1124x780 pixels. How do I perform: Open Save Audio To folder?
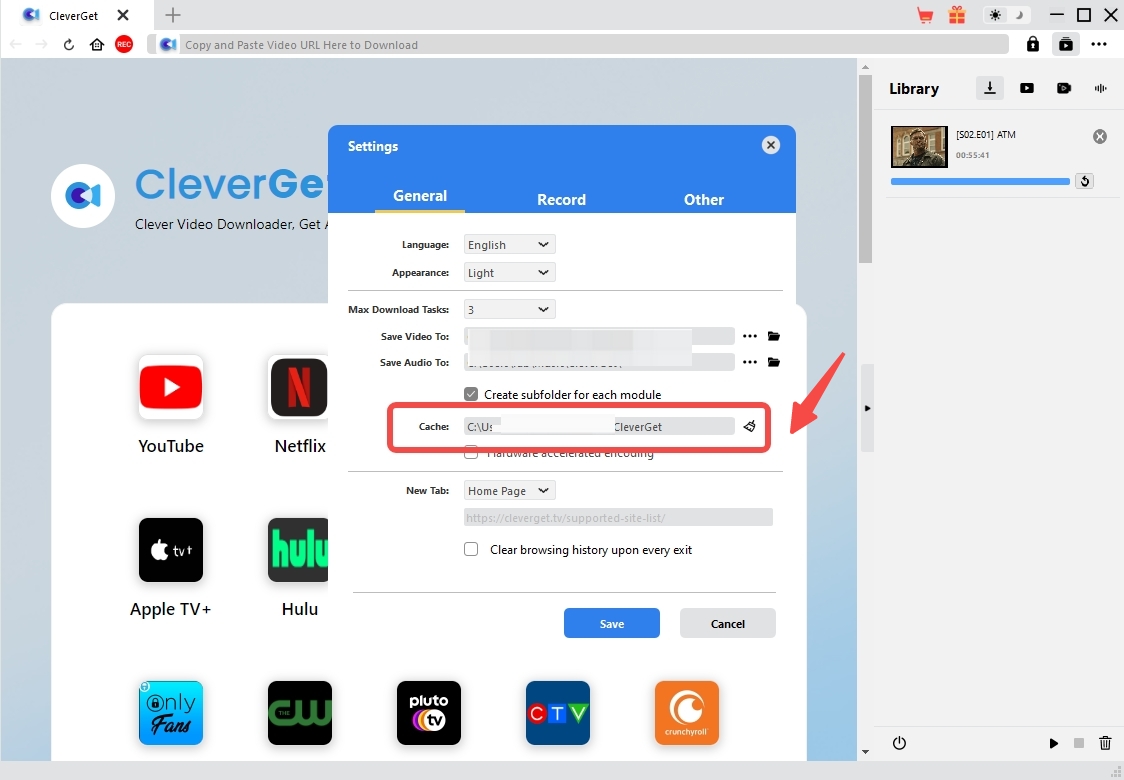tap(774, 362)
